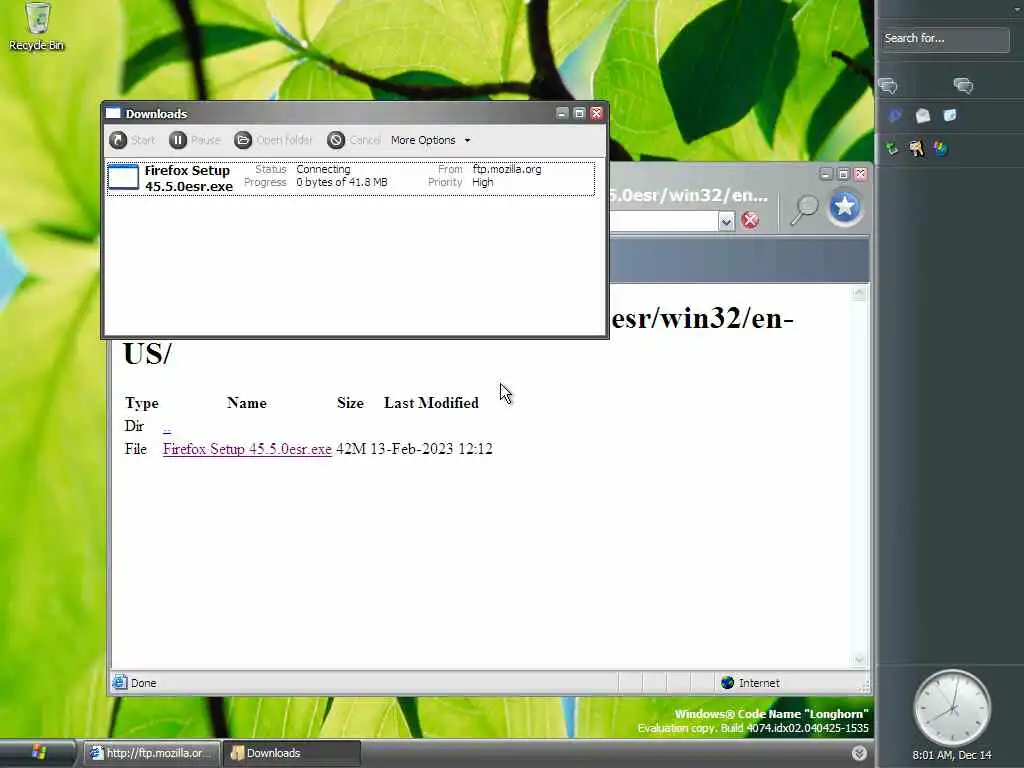Click the Downloads title bar icon
This screenshot has height=768, width=1024.
(113, 113)
